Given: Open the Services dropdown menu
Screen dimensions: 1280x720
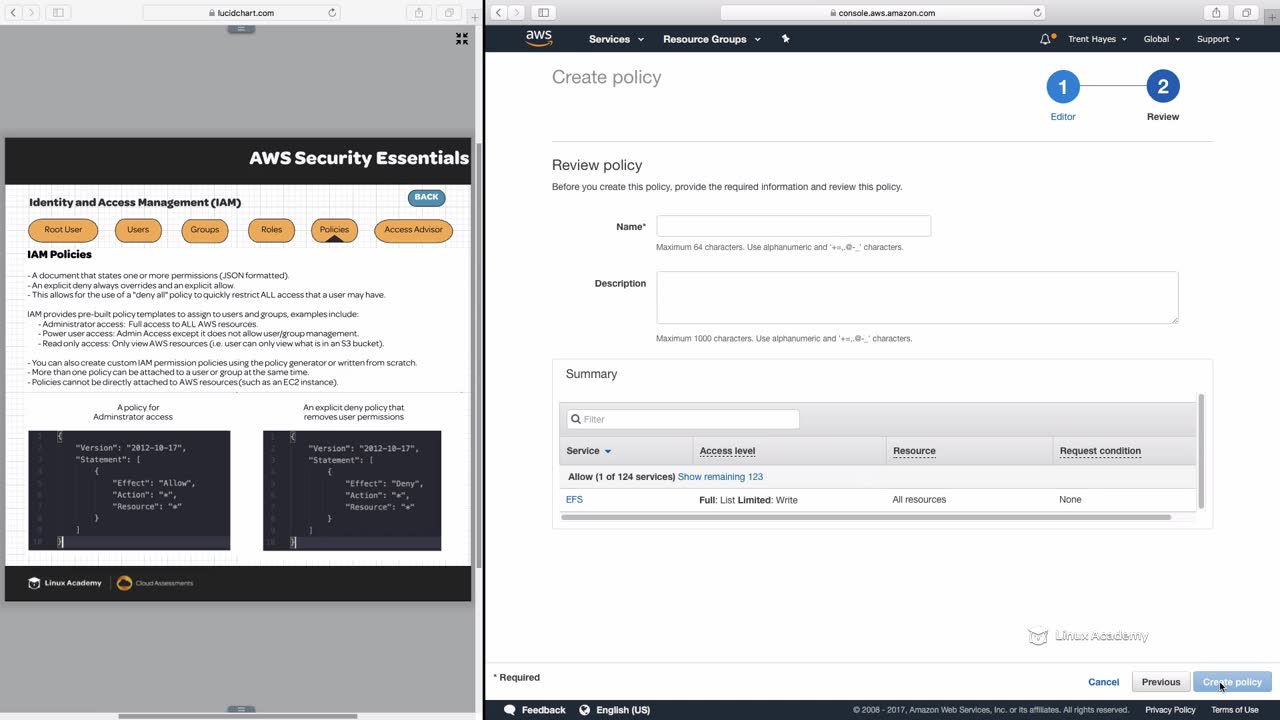Looking at the screenshot, I should [x=616, y=39].
